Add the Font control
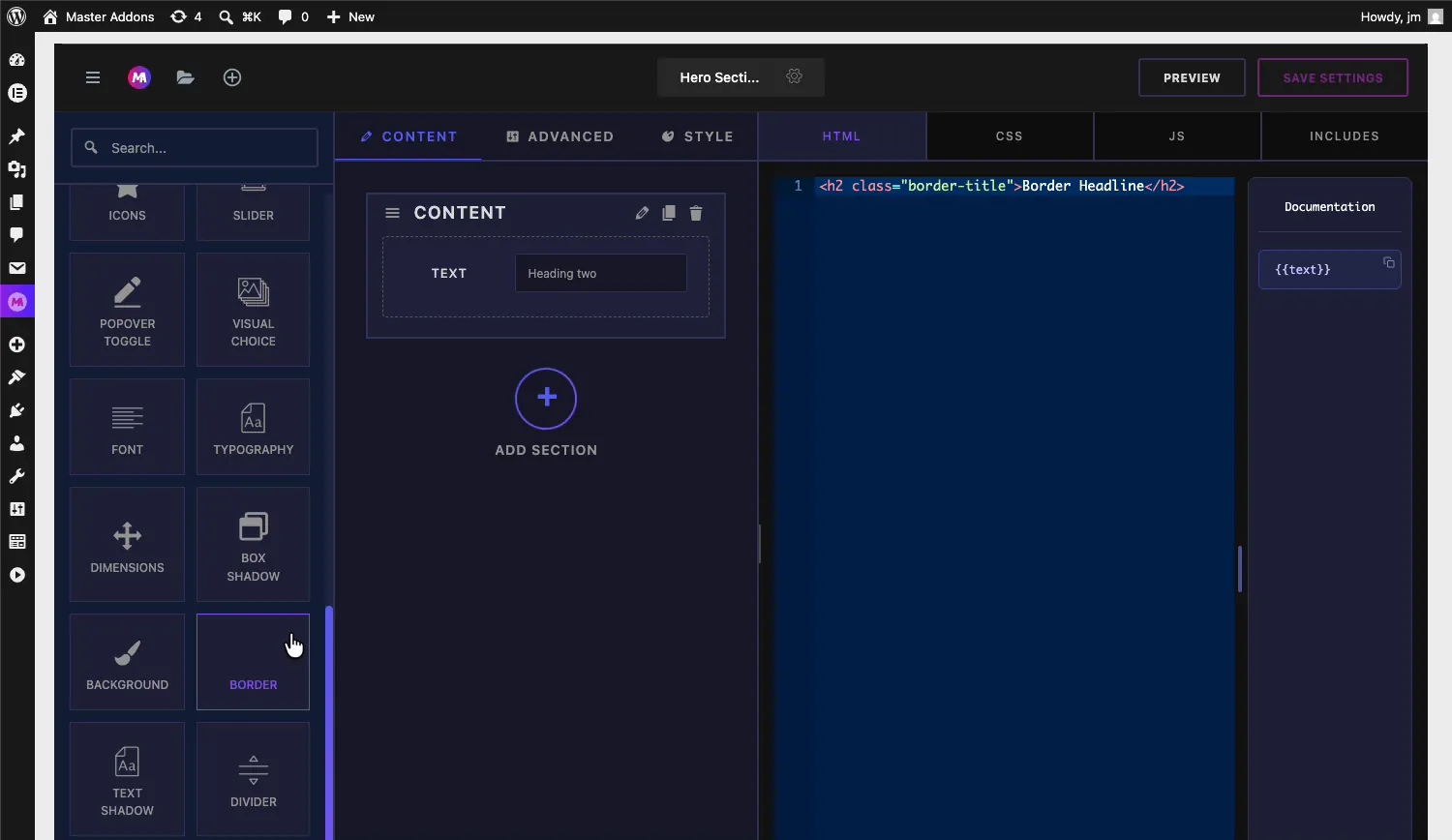The height and width of the screenshot is (840, 1452). click(x=127, y=427)
